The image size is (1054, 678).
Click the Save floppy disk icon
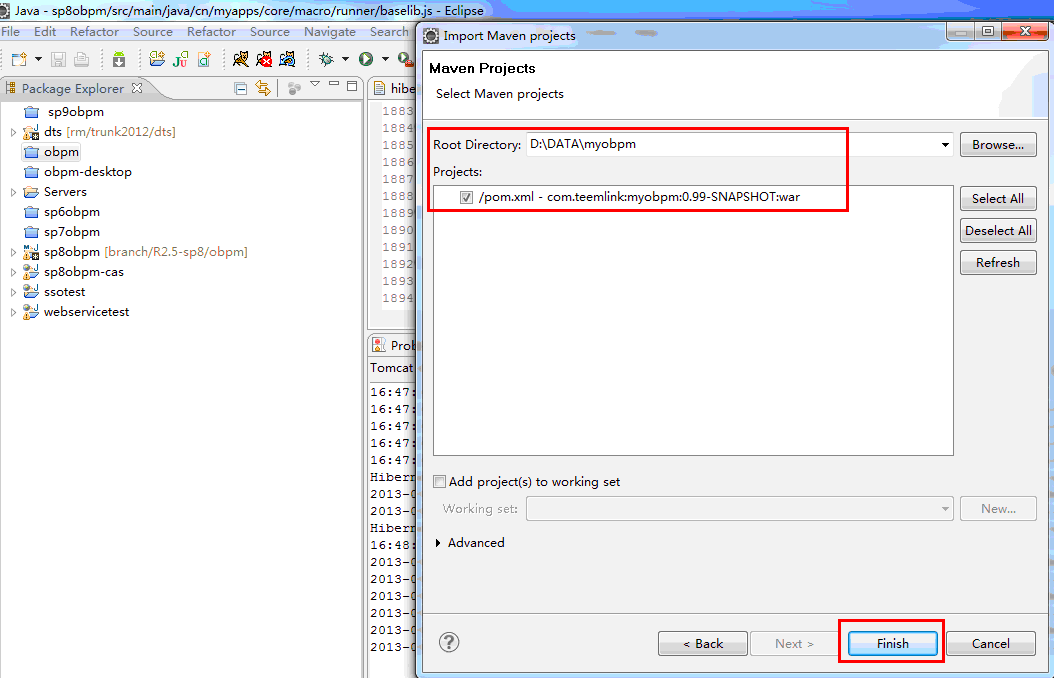click(x=58, y=59)
